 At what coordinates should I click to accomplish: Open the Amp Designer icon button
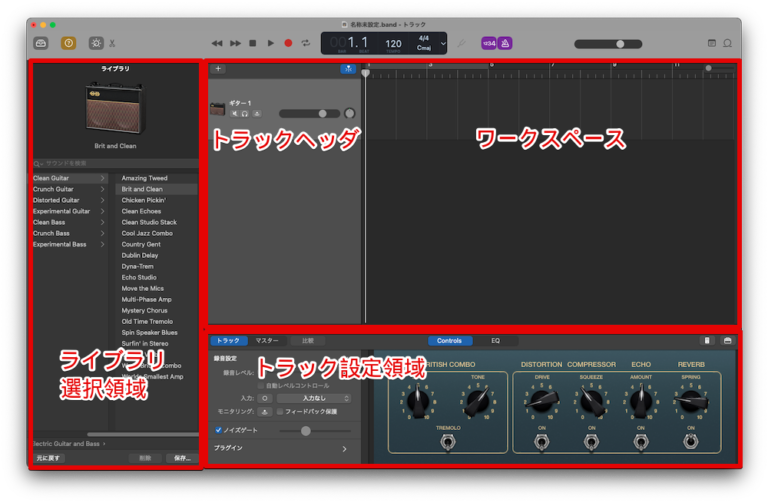click(x=707, y=340)
